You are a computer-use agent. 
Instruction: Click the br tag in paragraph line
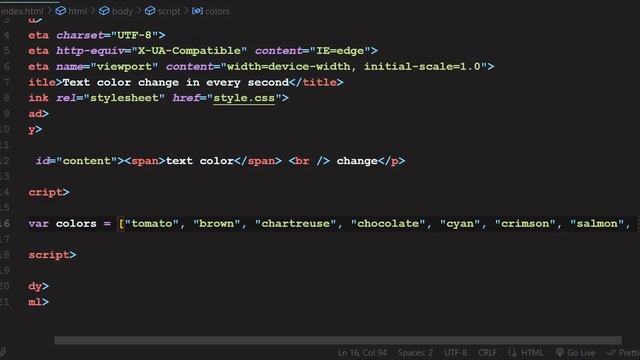309,161
